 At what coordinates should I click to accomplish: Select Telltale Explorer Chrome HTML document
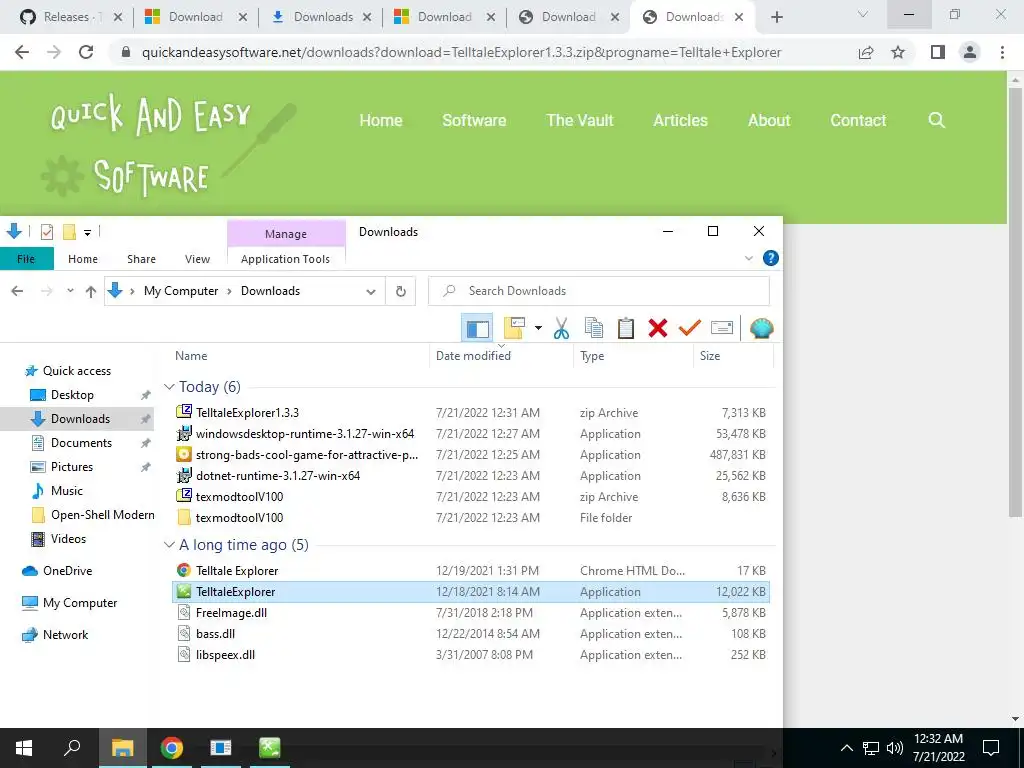coord(470,571)
